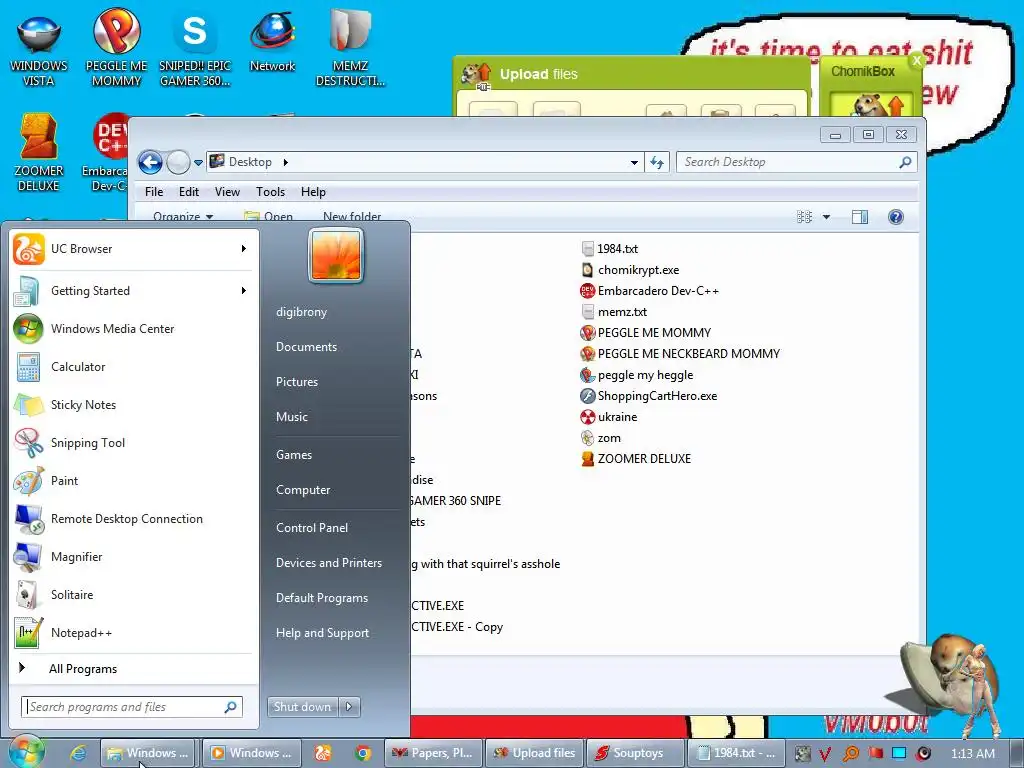Click the view mode icon in the Explorer toolbar
The image size is (1024, 768).
(805, 217)
